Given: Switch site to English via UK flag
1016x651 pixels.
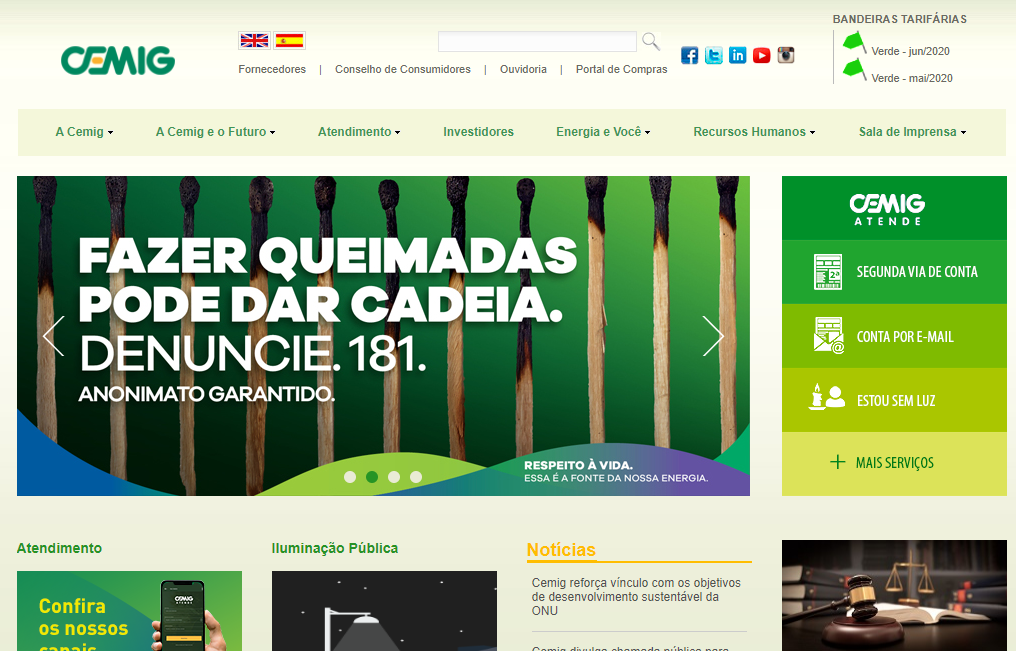Looking at the screenshot, I should (x=255, y=41).
